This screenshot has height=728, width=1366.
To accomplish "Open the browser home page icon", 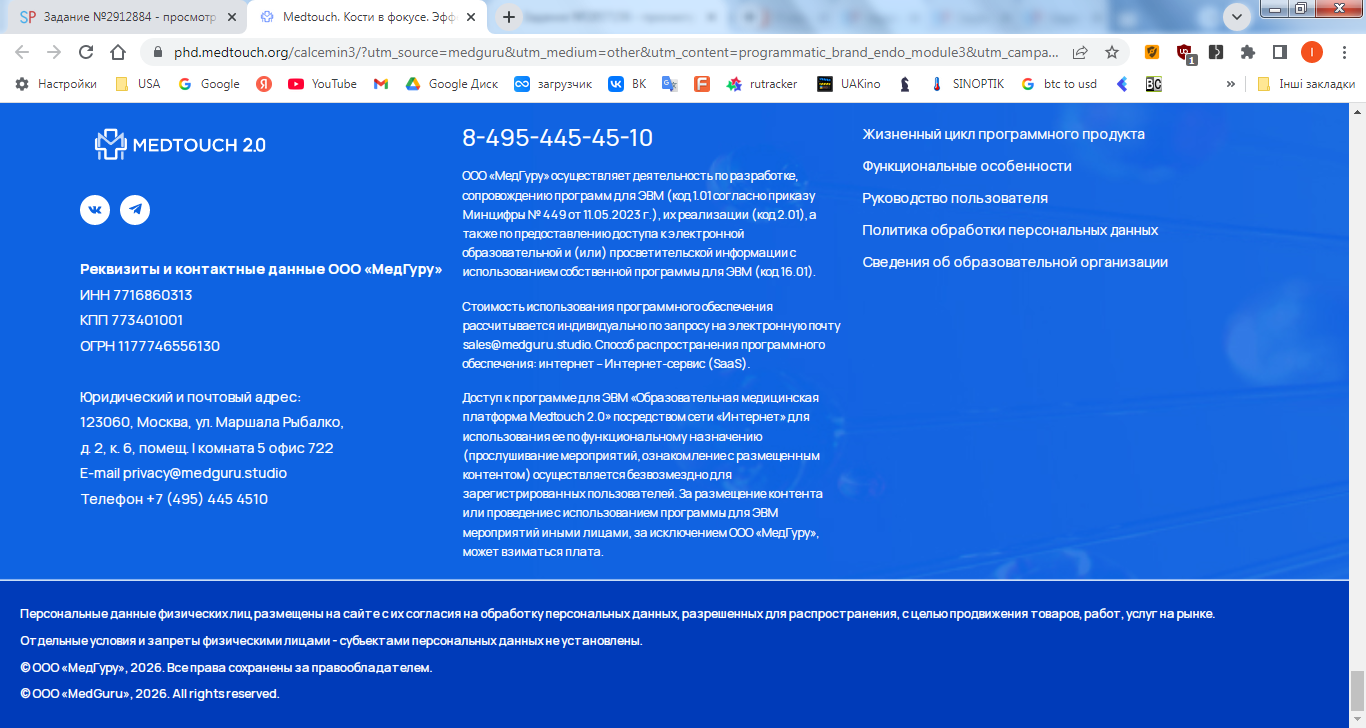I will pyautogui.click(x=118, y=52).
